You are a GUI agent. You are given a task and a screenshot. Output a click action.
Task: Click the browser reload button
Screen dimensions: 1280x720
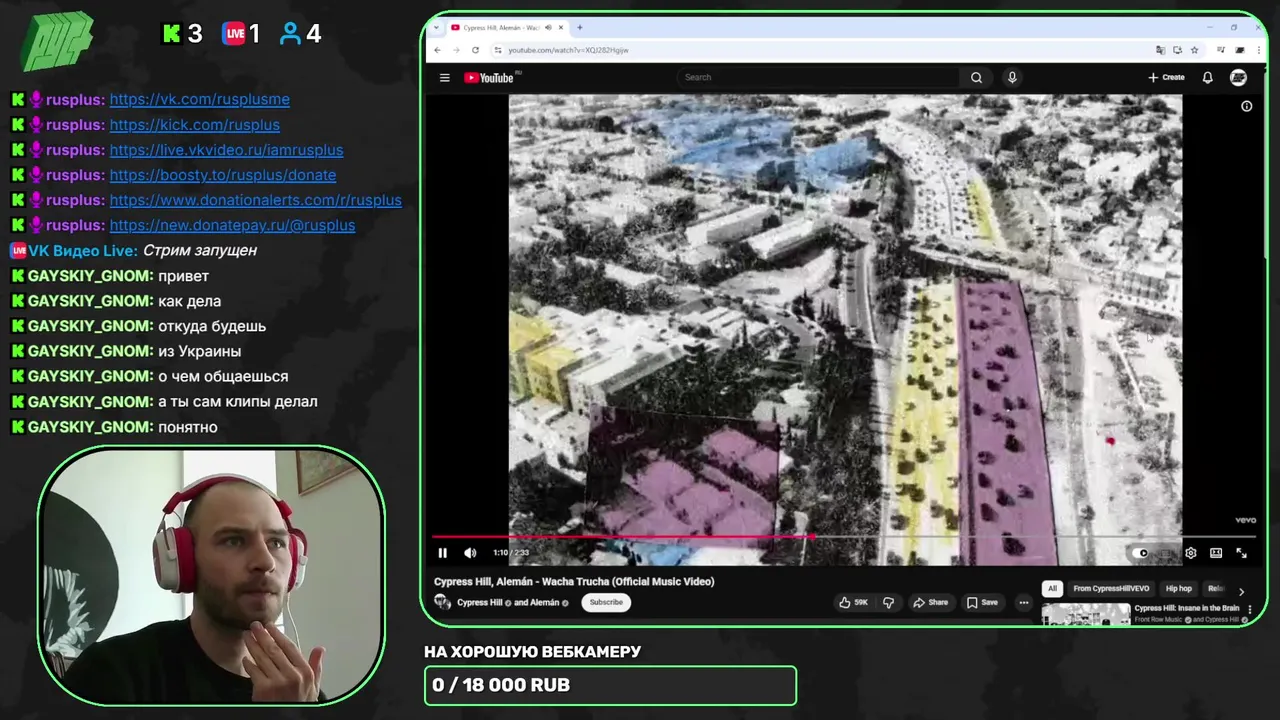pyautogui.click(x=475, y=50)
